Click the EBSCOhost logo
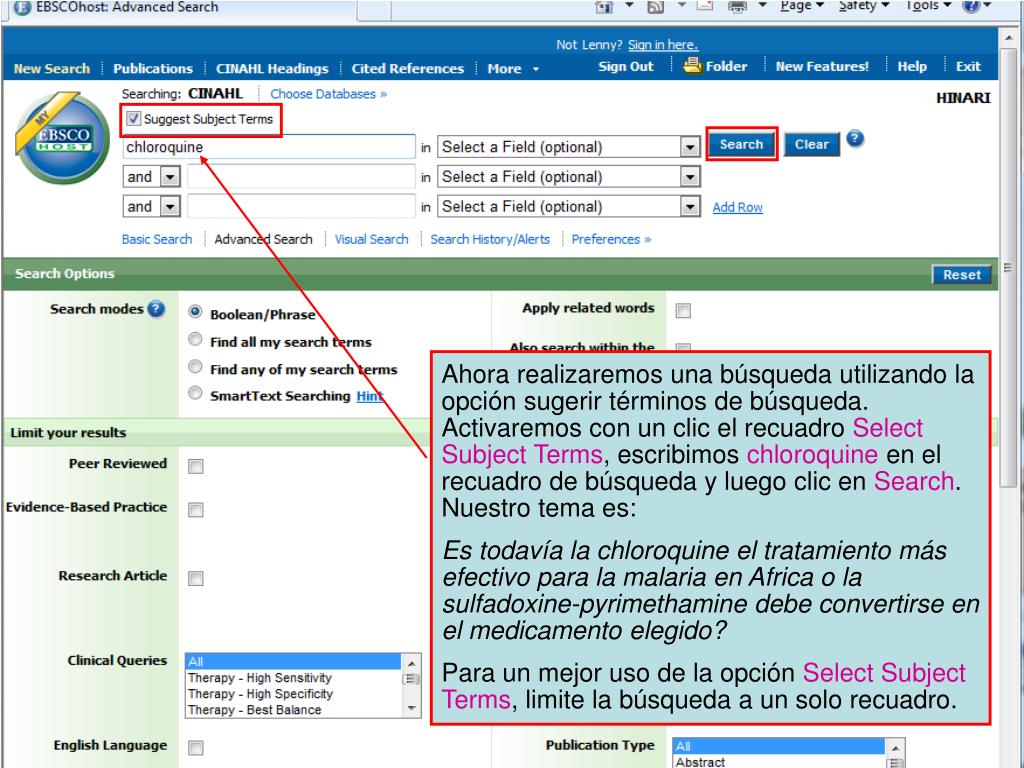The image size is (1024, 768). point(63,138)
